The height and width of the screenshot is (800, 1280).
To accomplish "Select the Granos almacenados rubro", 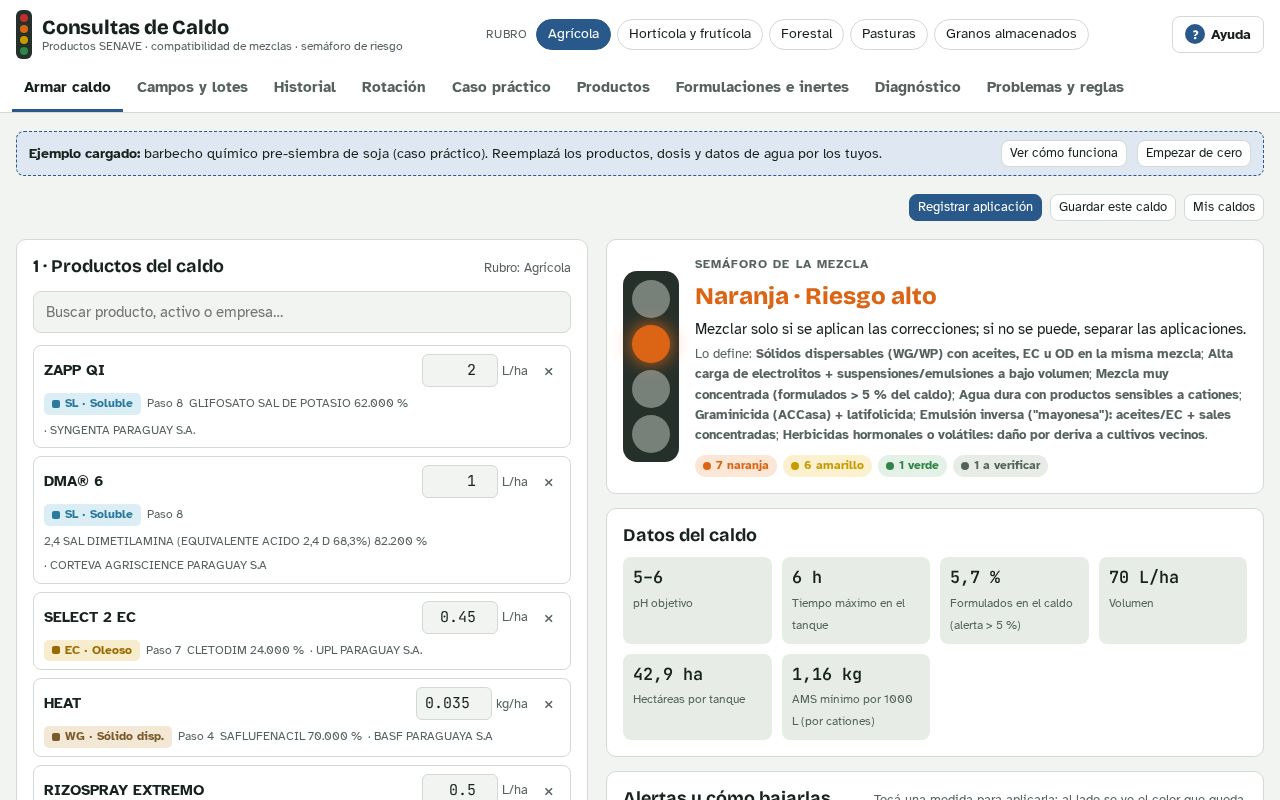I will click(1011, 34).
